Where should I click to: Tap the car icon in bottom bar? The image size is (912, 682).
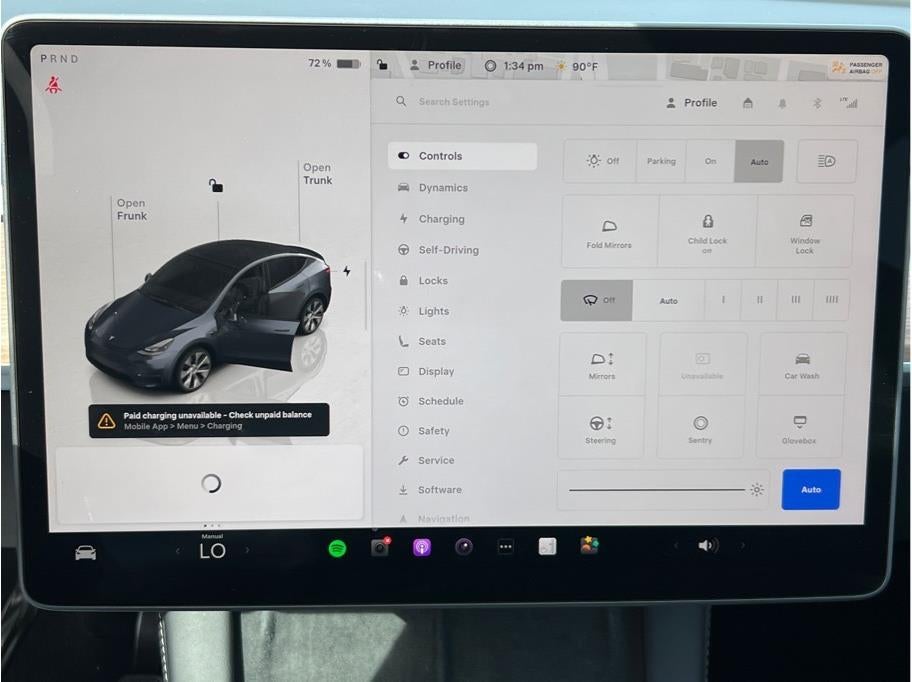click(x=86, y=552)
